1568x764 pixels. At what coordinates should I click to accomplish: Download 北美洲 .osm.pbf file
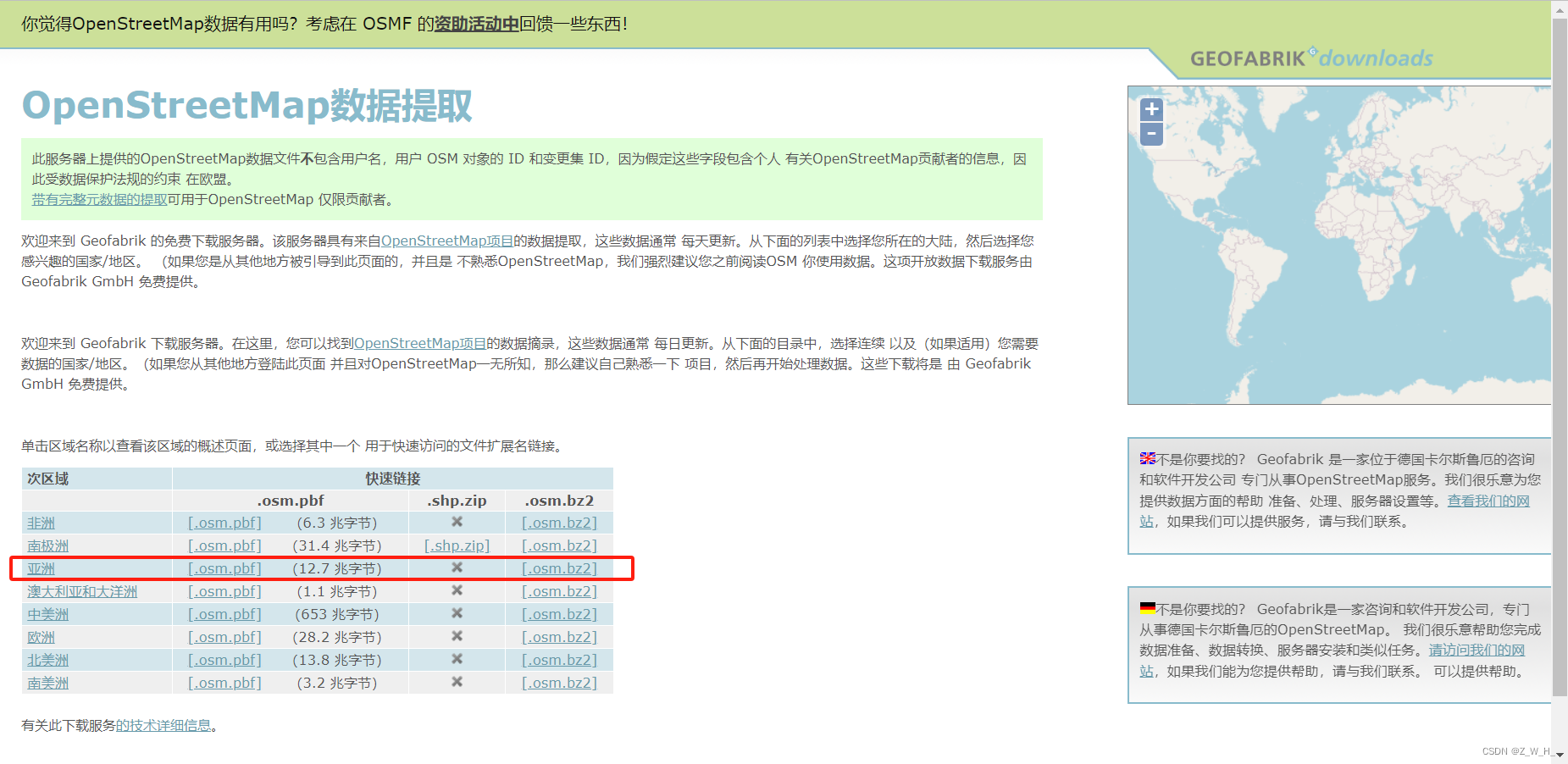pyautogui.click(x=224, y=661)
